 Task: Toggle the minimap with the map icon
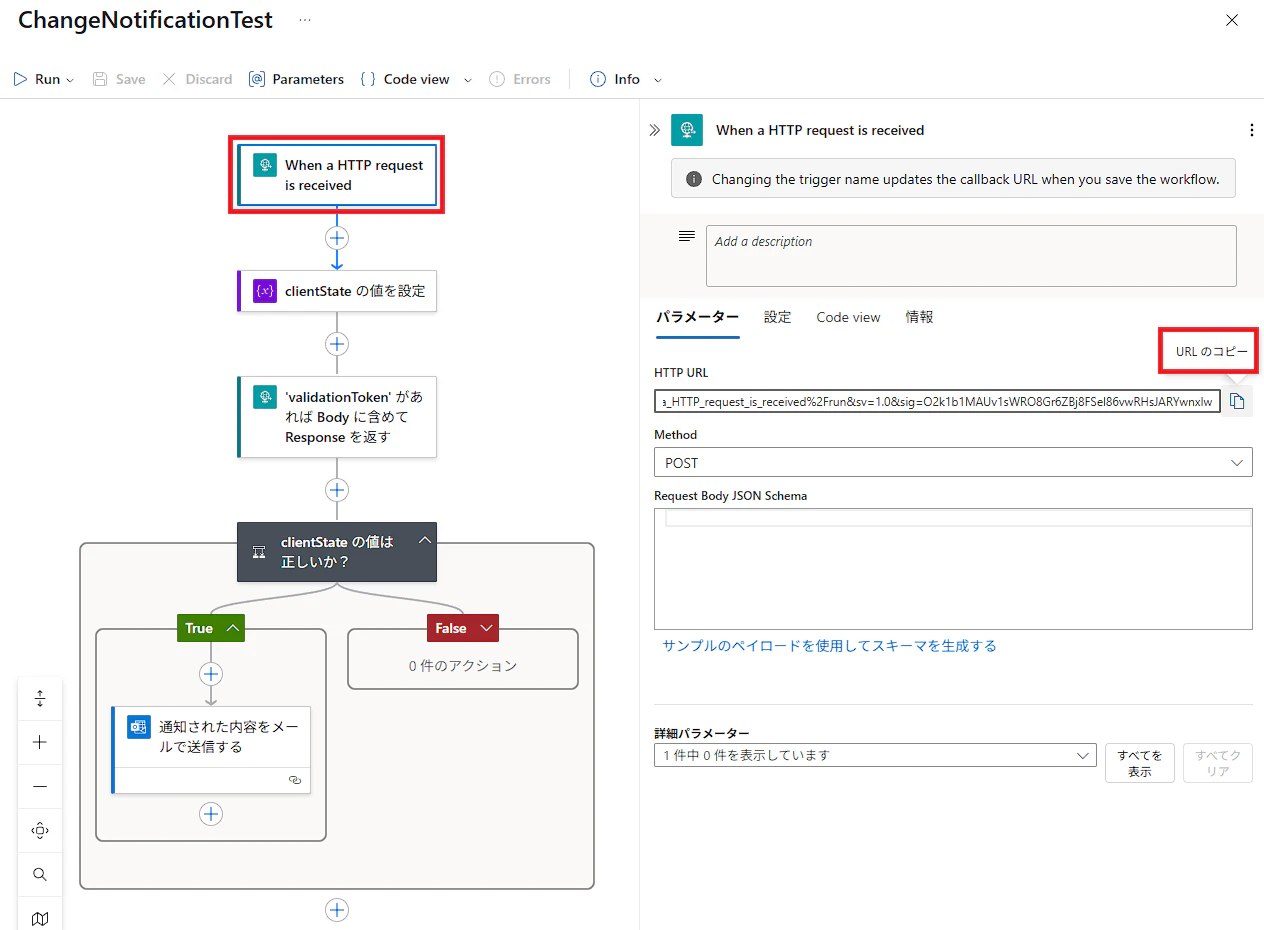[40, 918]
